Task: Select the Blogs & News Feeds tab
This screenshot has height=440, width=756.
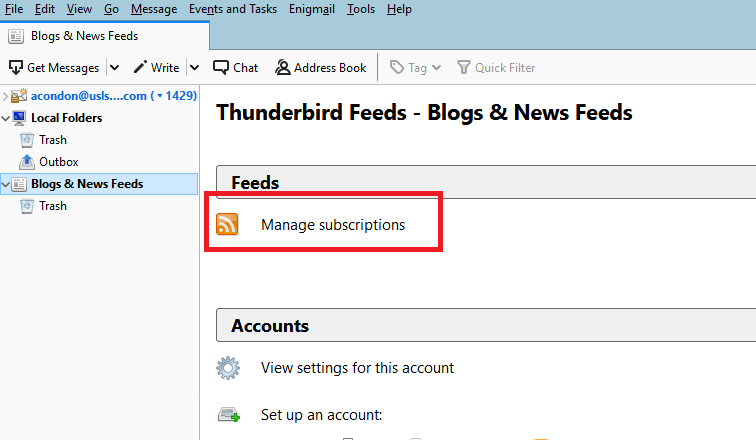Action: point(104,36)
